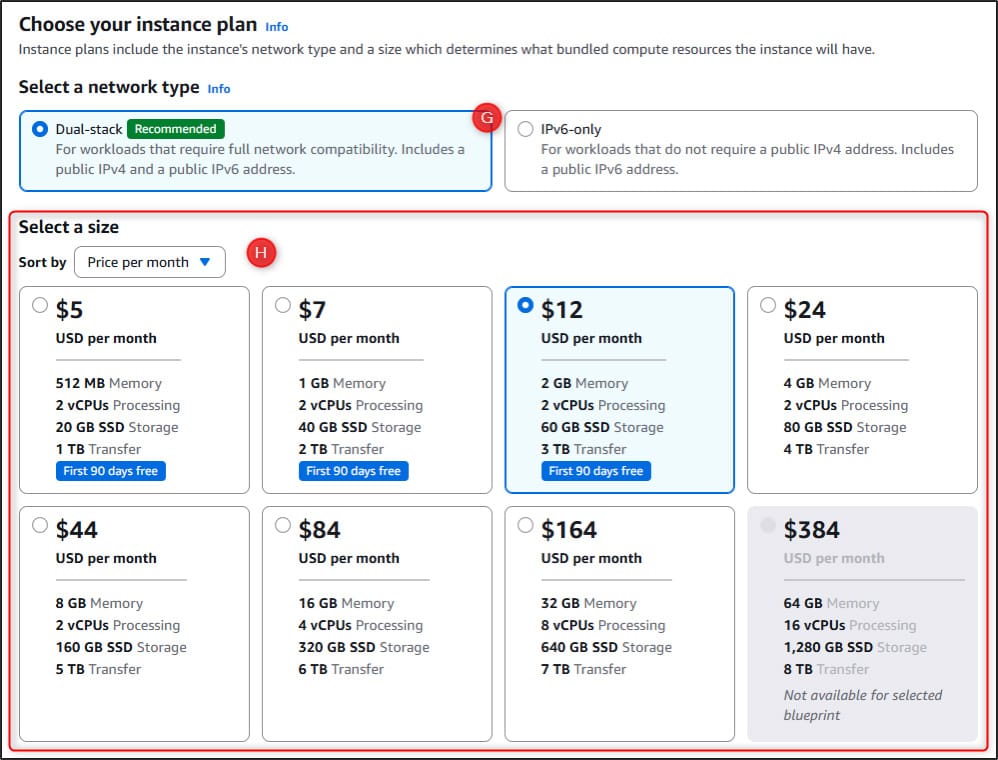The image size is (998, 760).
Task: Select the $12 per month radio button
Action: pyautogui.click(x=526, y=307)
